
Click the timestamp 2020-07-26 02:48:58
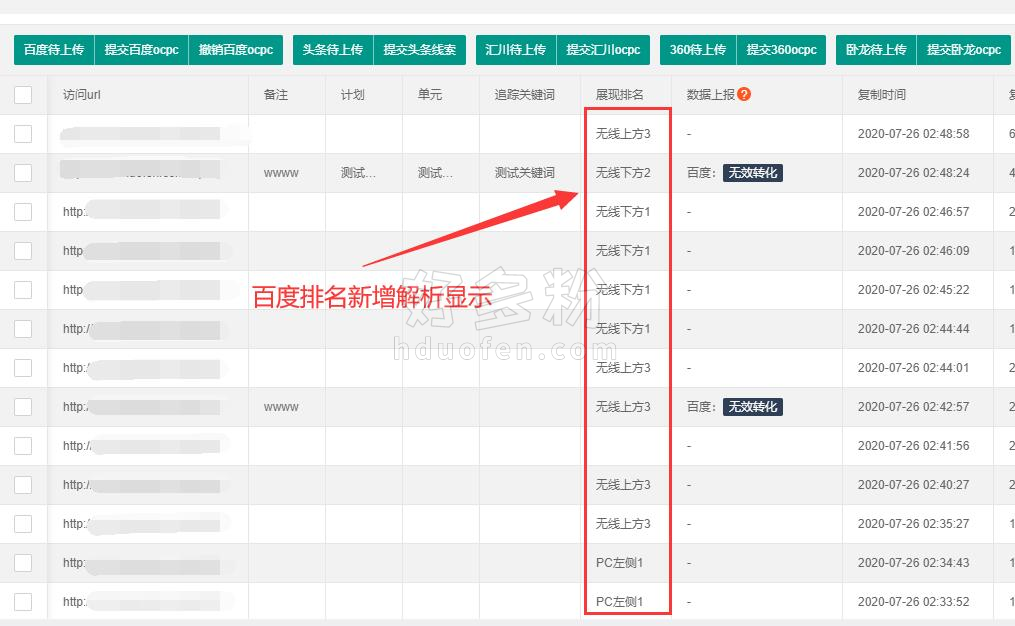[x=913, y=134]
